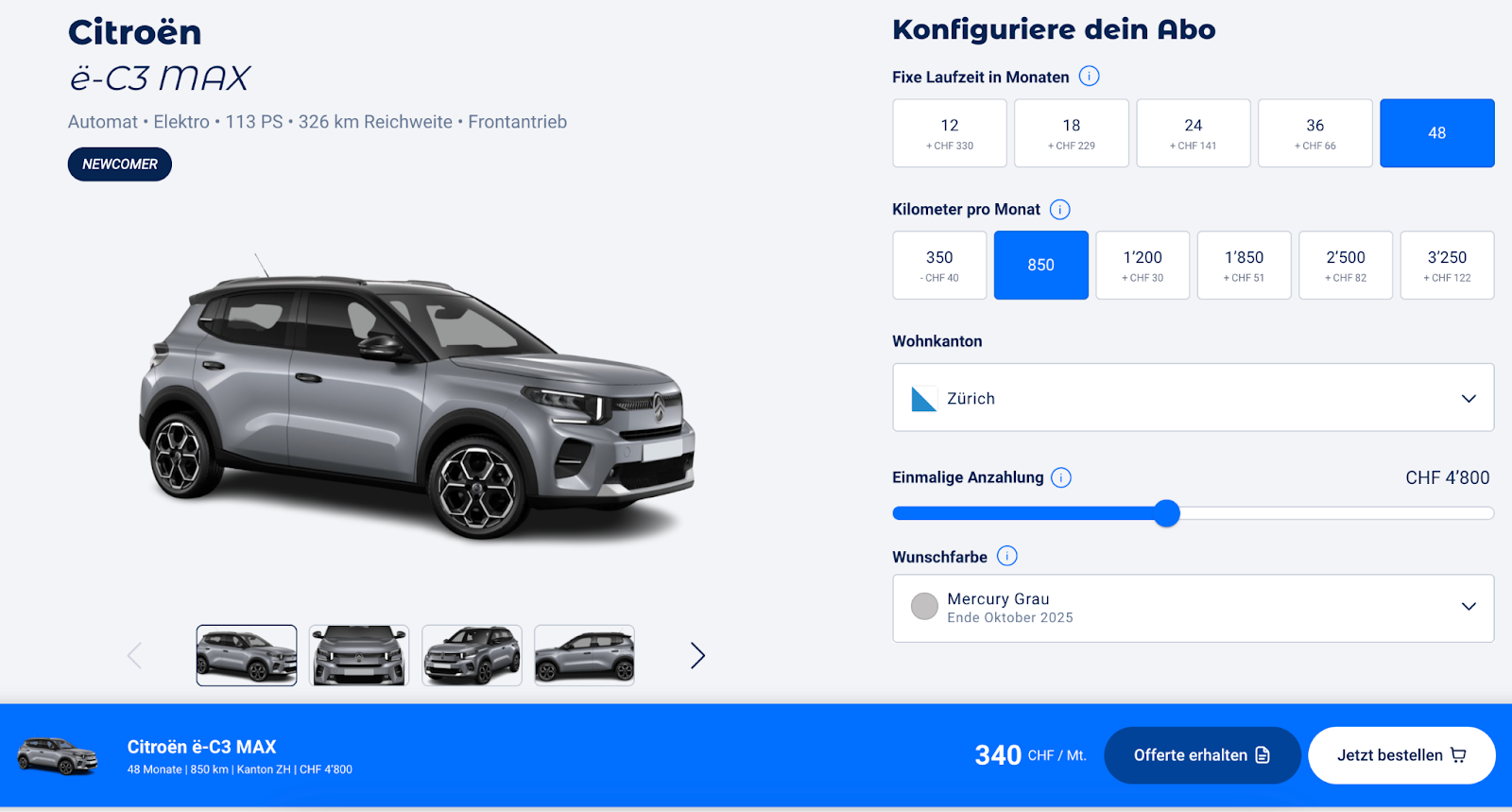Screen dimensions: 1512x812
Task: Select 12 months duration option
Action: tap(950, 133)
